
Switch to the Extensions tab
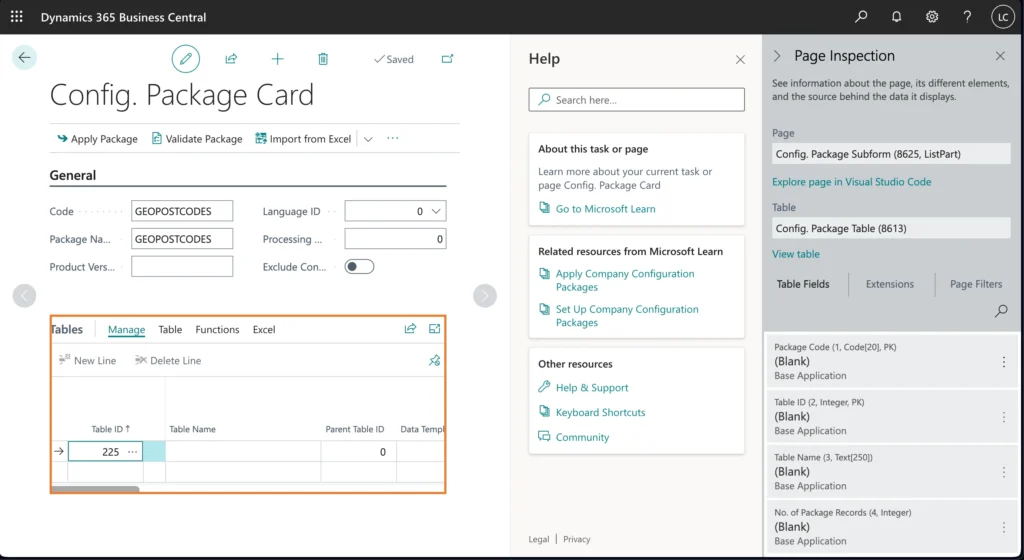point(889,284)
